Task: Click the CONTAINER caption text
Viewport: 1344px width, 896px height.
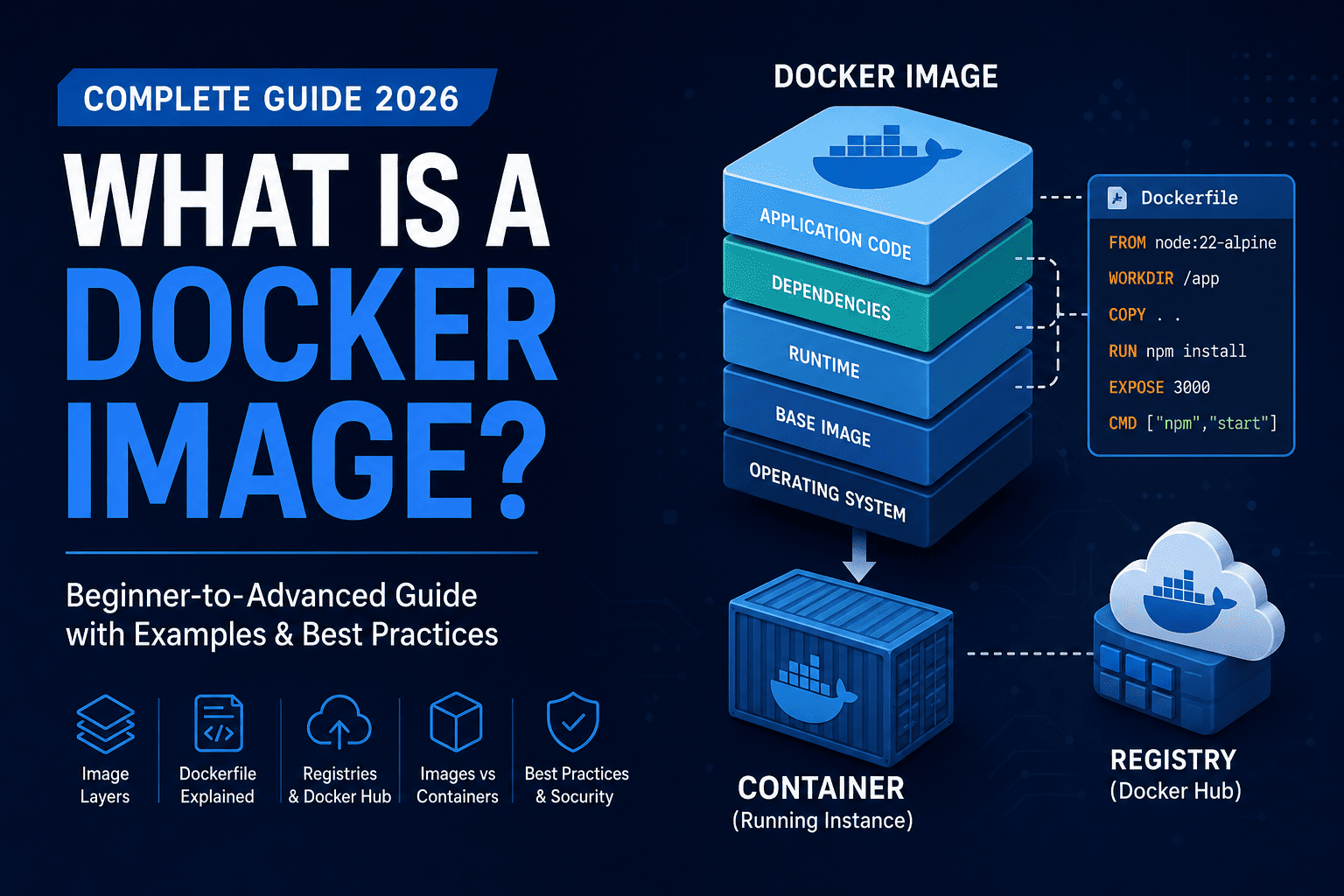Action: pos(821,788)
